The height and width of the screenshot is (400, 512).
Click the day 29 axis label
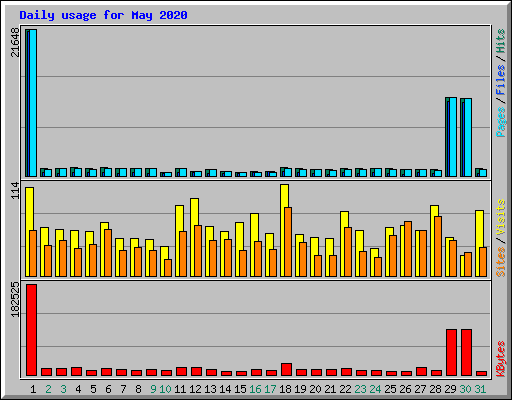tap(450, 389)
